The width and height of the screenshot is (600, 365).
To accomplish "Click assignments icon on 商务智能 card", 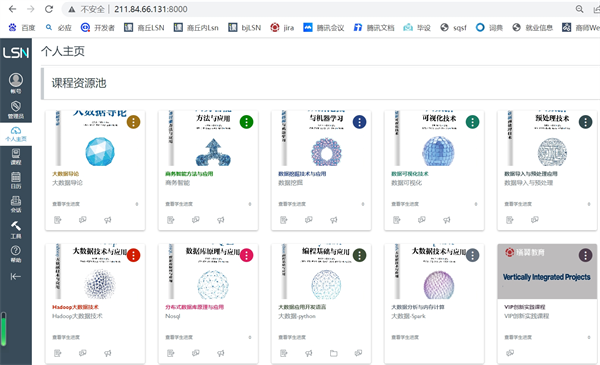I will [171, 220].
